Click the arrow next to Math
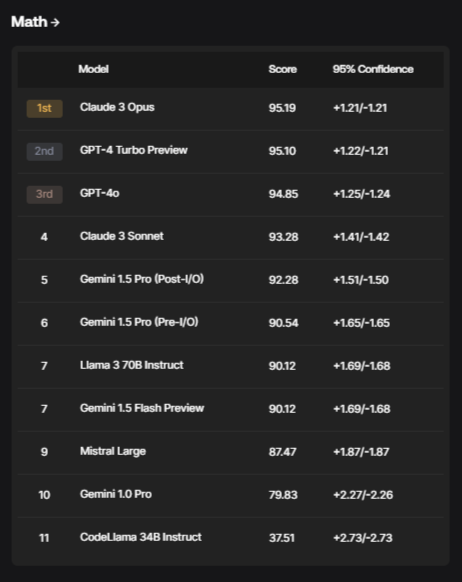This screenshot has height=582, width=462. [55, 23]
